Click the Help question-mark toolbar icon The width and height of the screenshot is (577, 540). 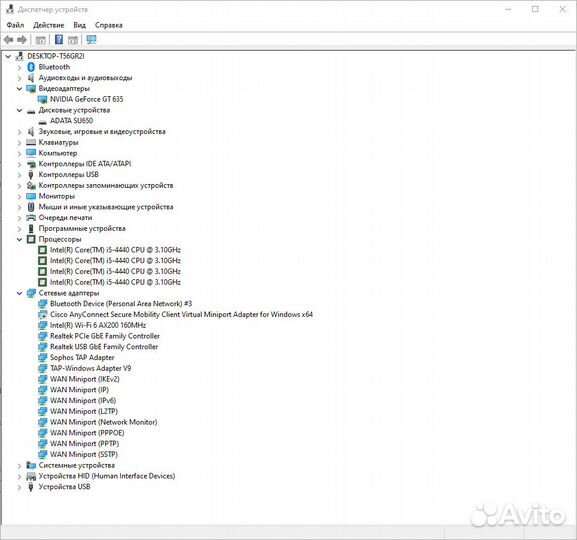pyautogui.click(x=59, y=39)
